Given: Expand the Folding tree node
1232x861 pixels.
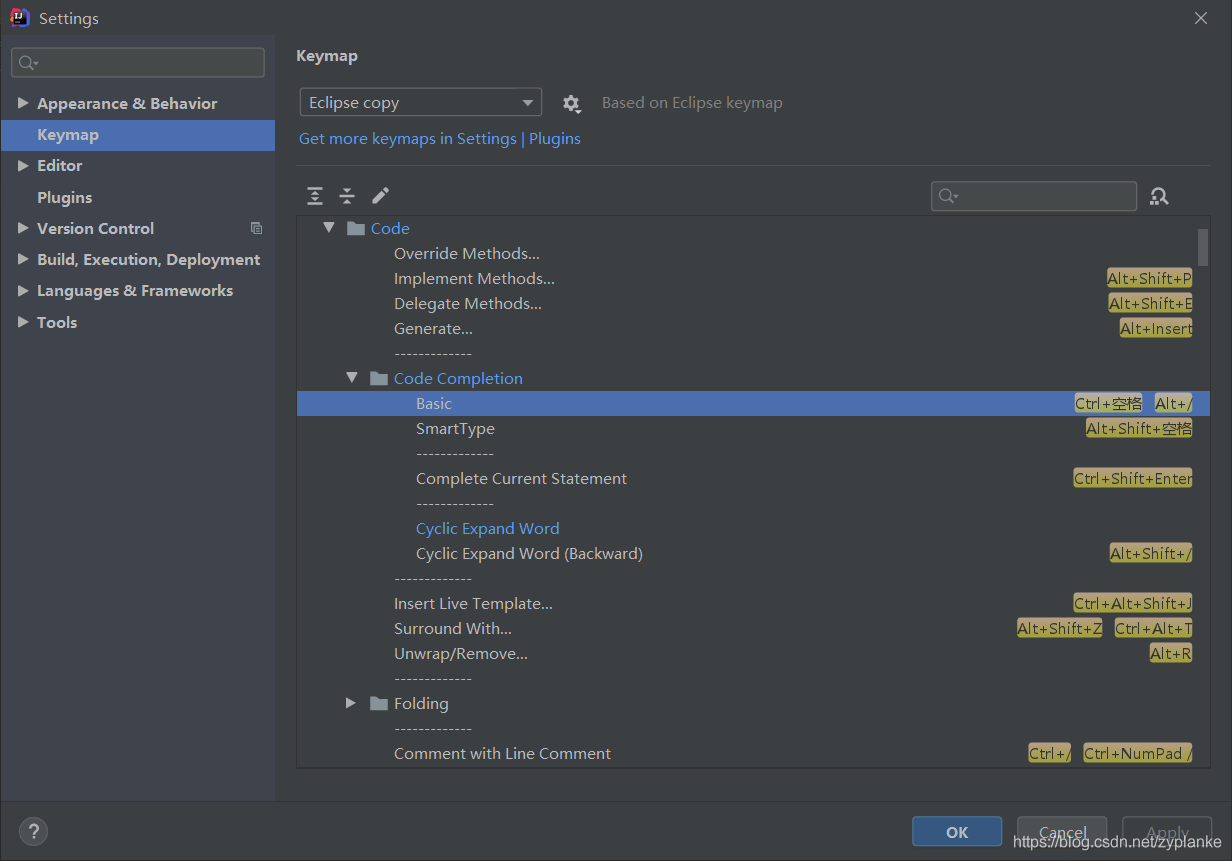Looking at the screenshot, I should 350,703.
